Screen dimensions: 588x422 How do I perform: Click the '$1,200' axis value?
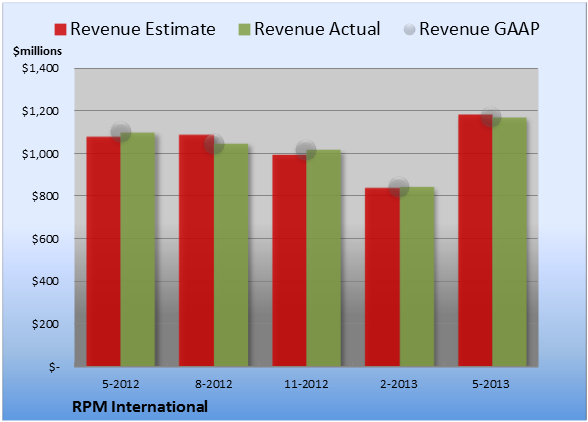pos(40,111)
